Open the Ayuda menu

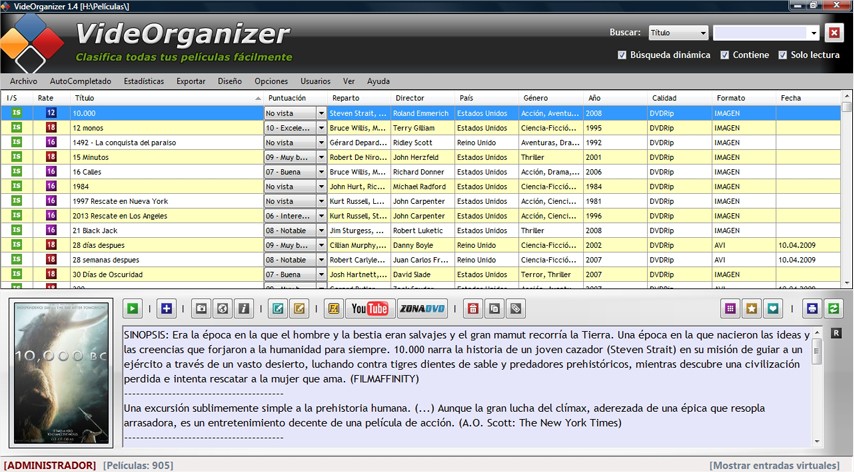click(x=378, y=81)
